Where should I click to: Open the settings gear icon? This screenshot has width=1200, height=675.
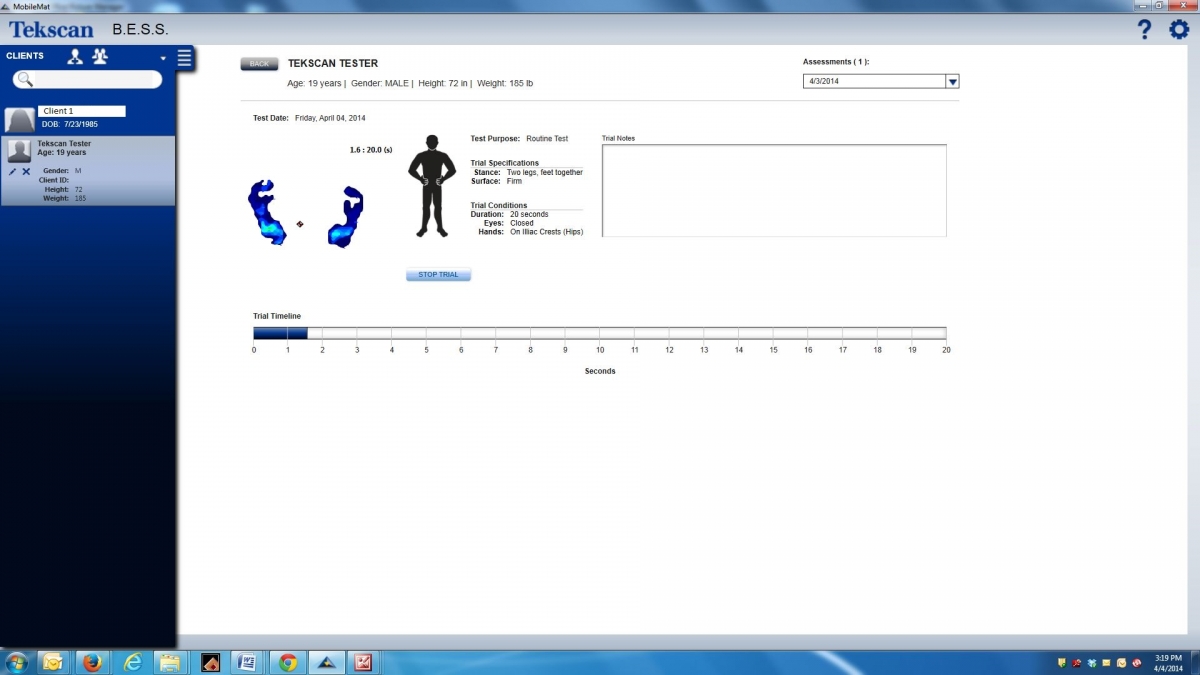pyautogui.click(x=1179, y=30)
